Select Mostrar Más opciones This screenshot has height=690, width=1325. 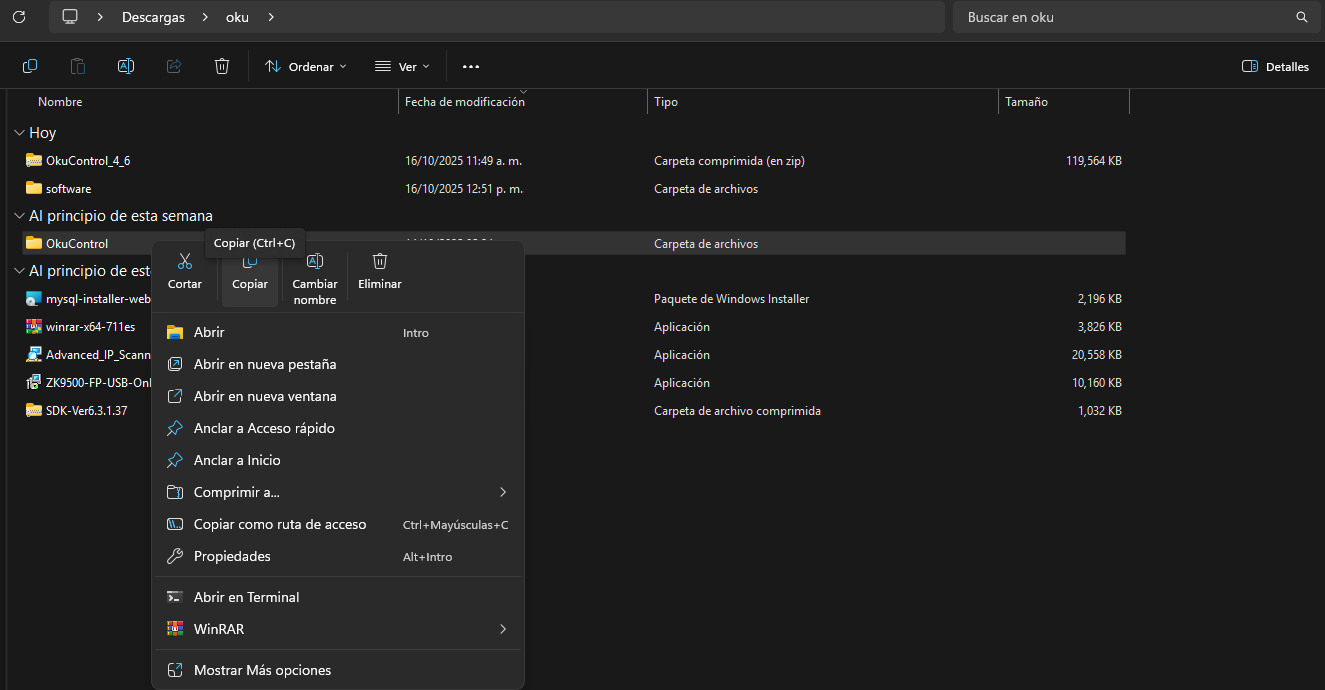coord(262,670)
